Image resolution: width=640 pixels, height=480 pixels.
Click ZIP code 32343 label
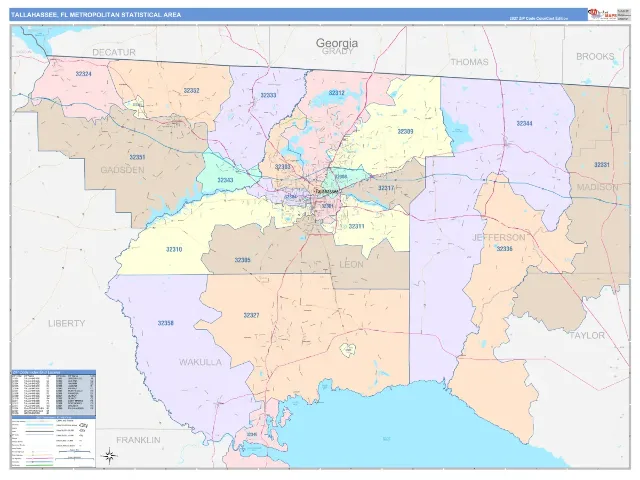point(225,180)
